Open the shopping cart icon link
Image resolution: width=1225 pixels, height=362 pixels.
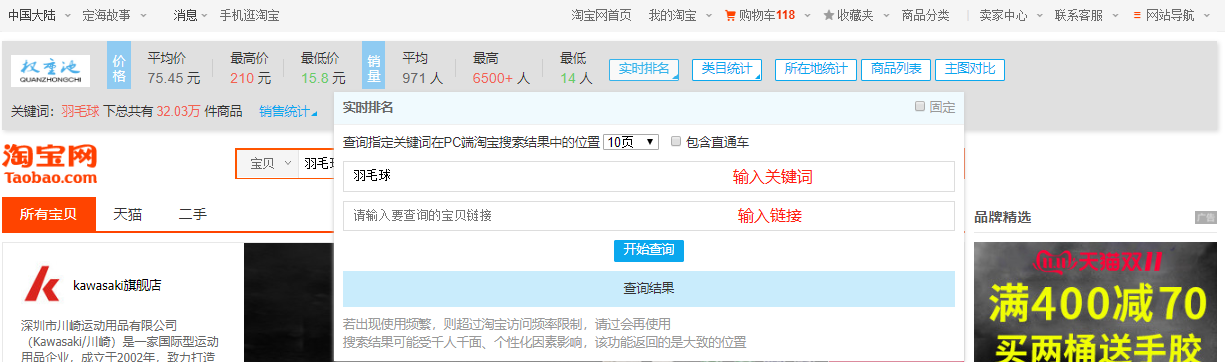coord(730,15)
